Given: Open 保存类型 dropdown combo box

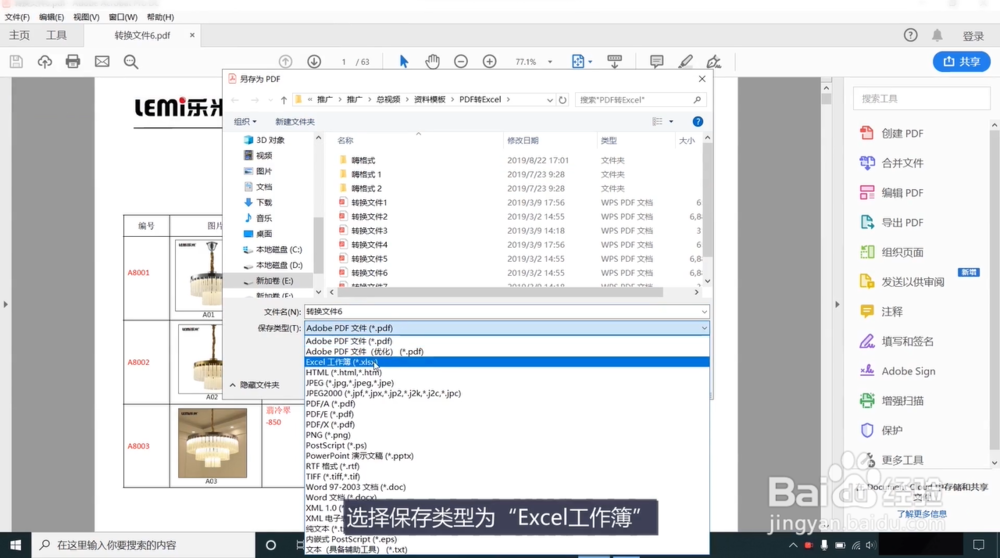Looking at the screenshot, I should coord(507,328).
